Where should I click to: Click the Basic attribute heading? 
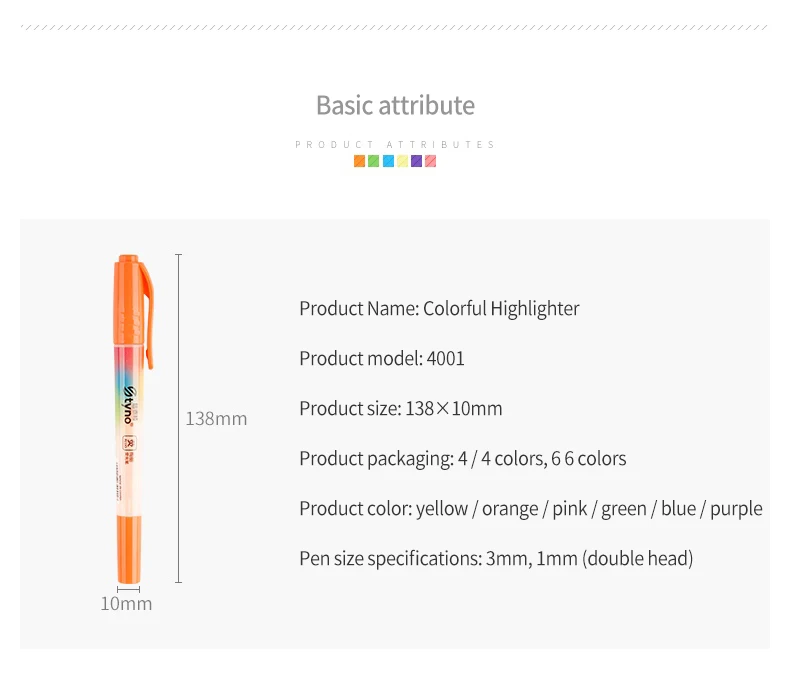tap(396, 106)
